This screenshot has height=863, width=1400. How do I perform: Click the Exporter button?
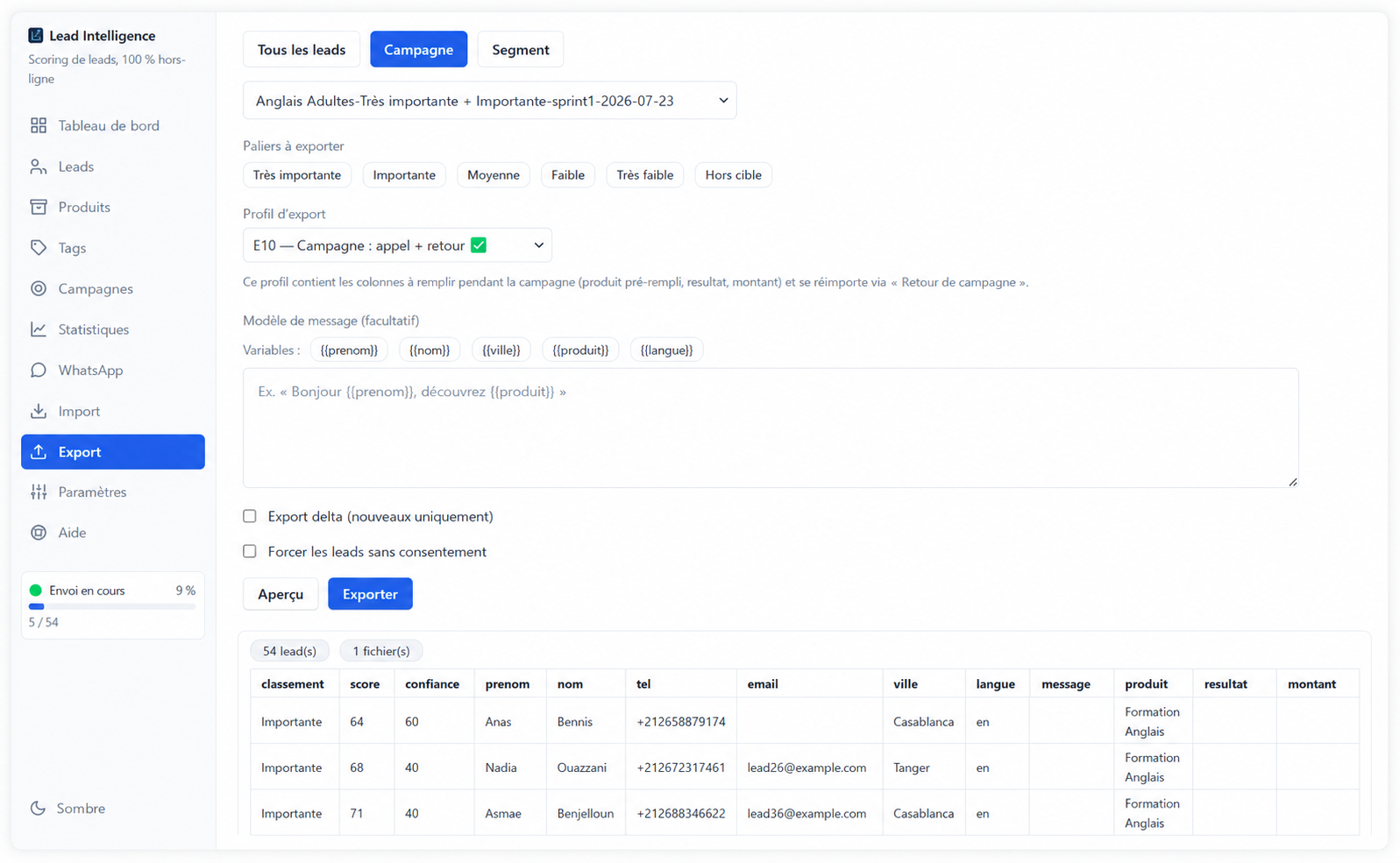pyautogui.click(x=370, y=594)
